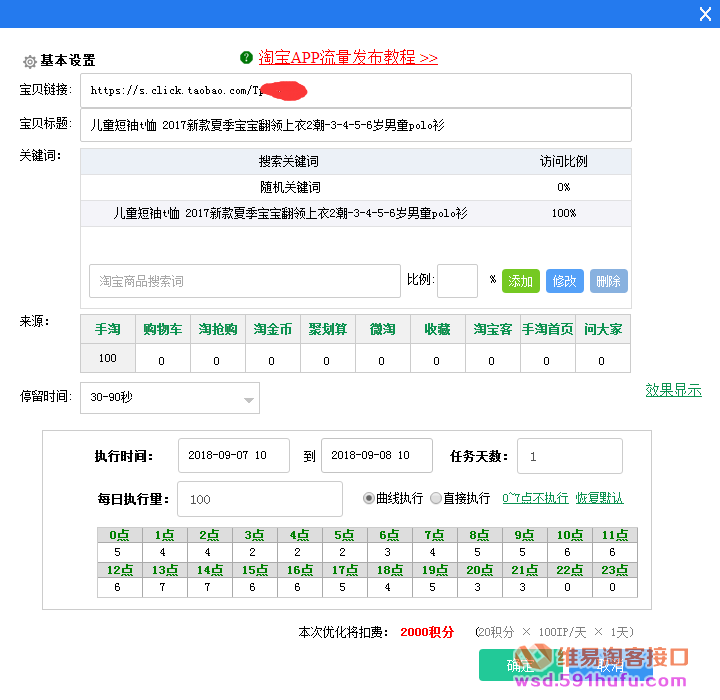Click the blue 修改 button
The height and width of the screenshot is (700, 720).
565,281
